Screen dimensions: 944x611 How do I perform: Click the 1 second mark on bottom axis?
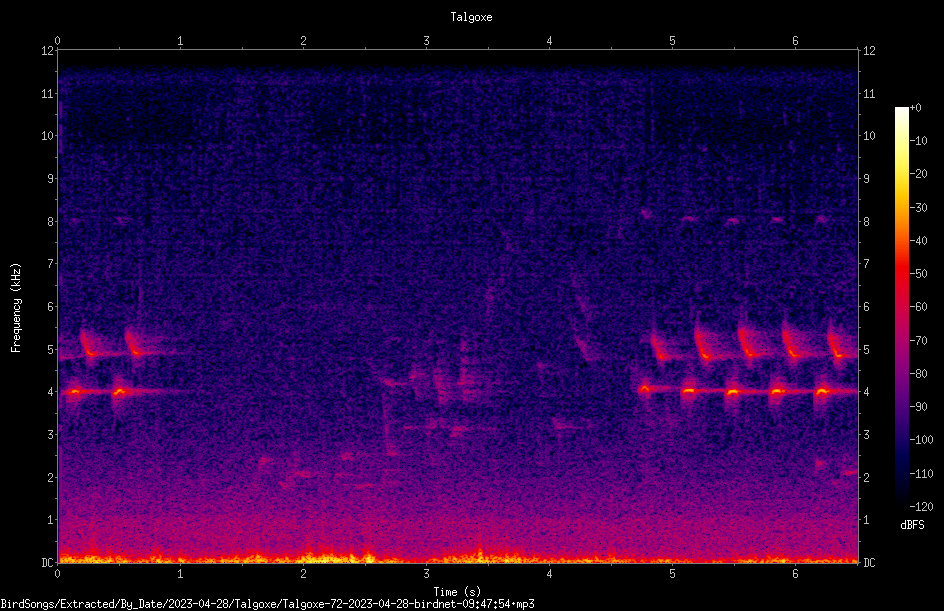pyautogui.click(x=180, y=574)
